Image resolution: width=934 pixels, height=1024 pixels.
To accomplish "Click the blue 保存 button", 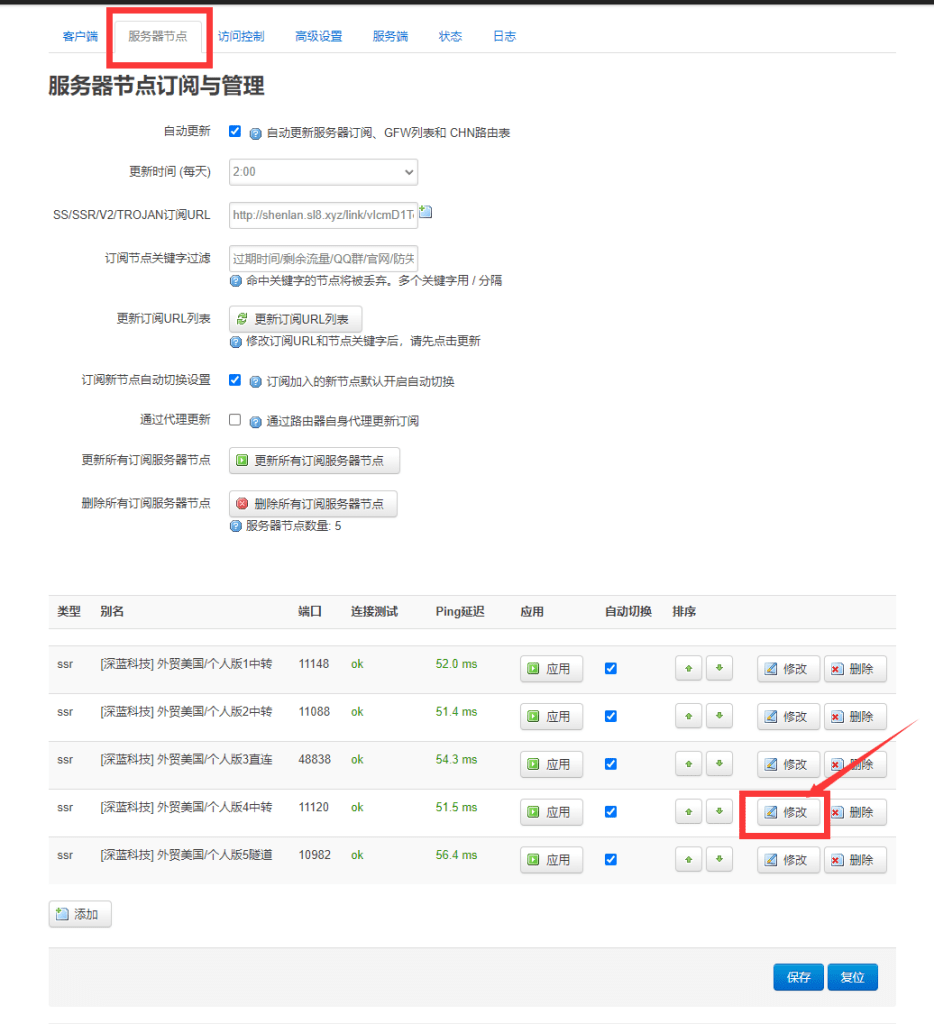I will (798, 978).
